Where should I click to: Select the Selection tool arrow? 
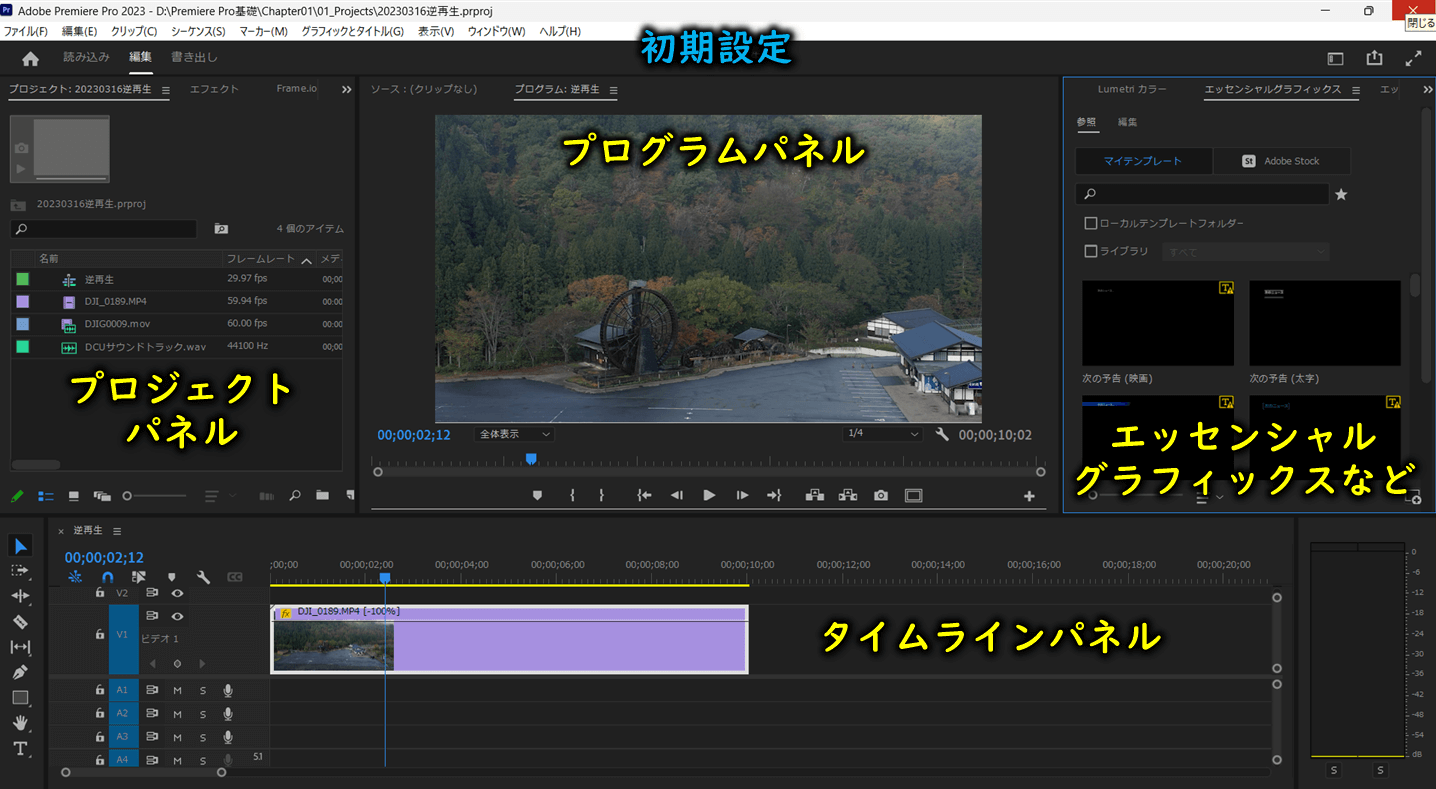pos(21,545)
